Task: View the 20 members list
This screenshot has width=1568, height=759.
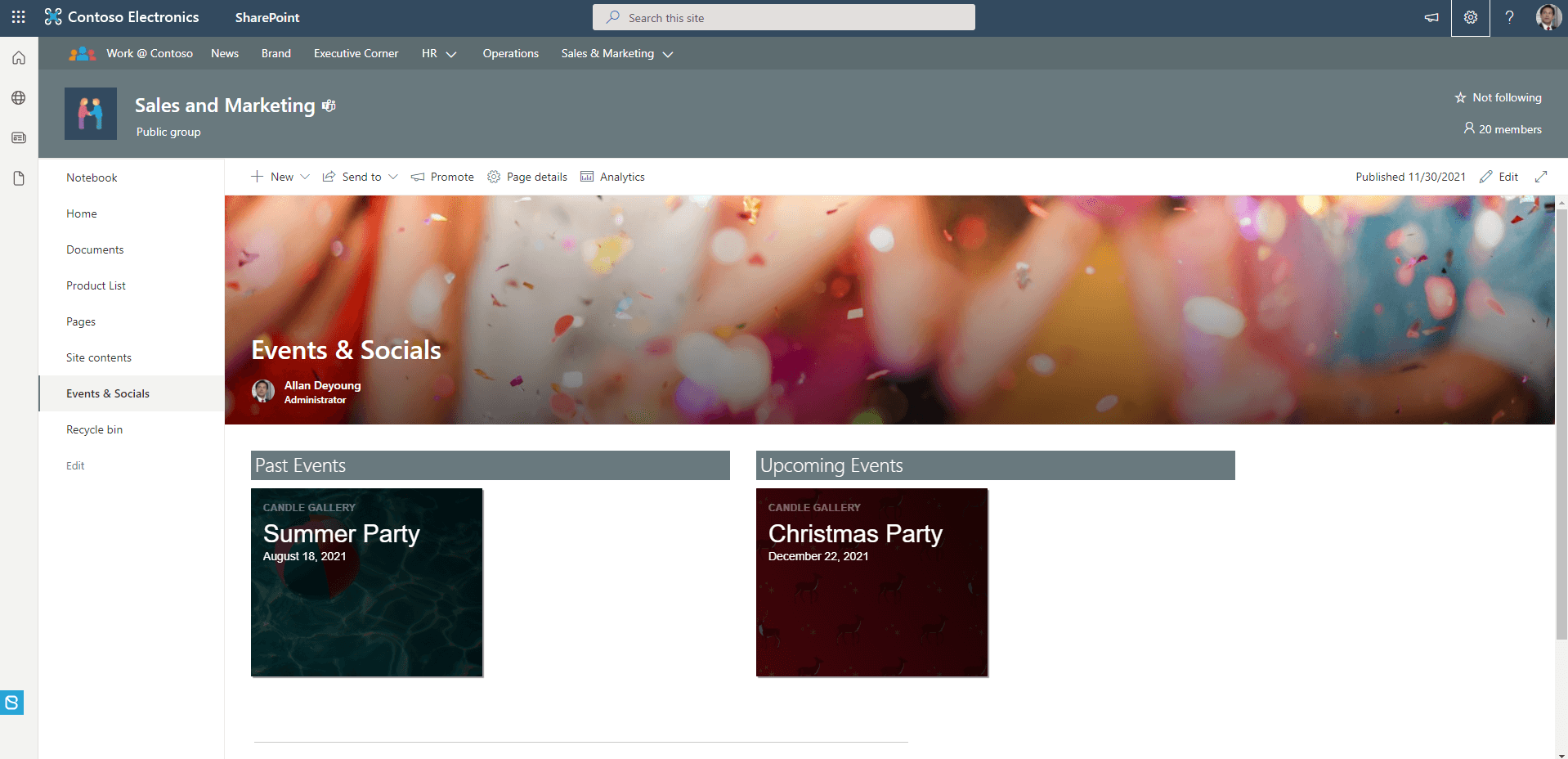Action: pyautogui.click(x=1510, y=129)
